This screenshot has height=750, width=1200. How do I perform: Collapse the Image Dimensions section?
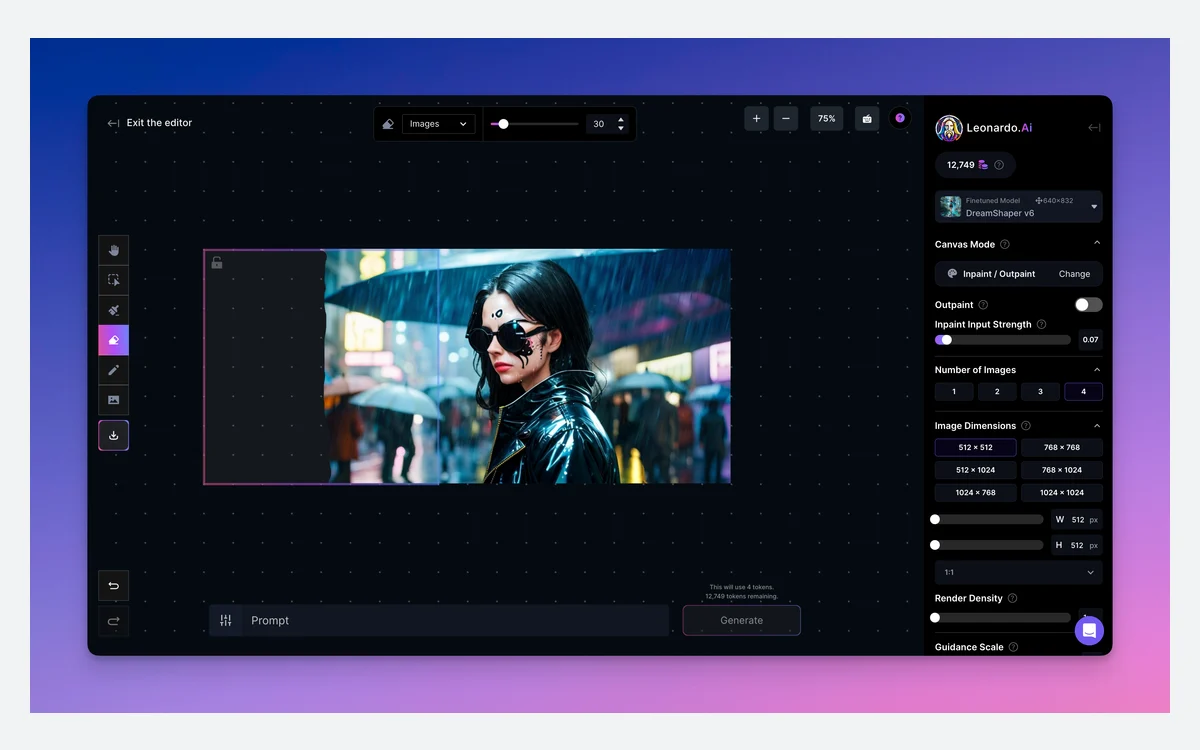point(1096,425)
